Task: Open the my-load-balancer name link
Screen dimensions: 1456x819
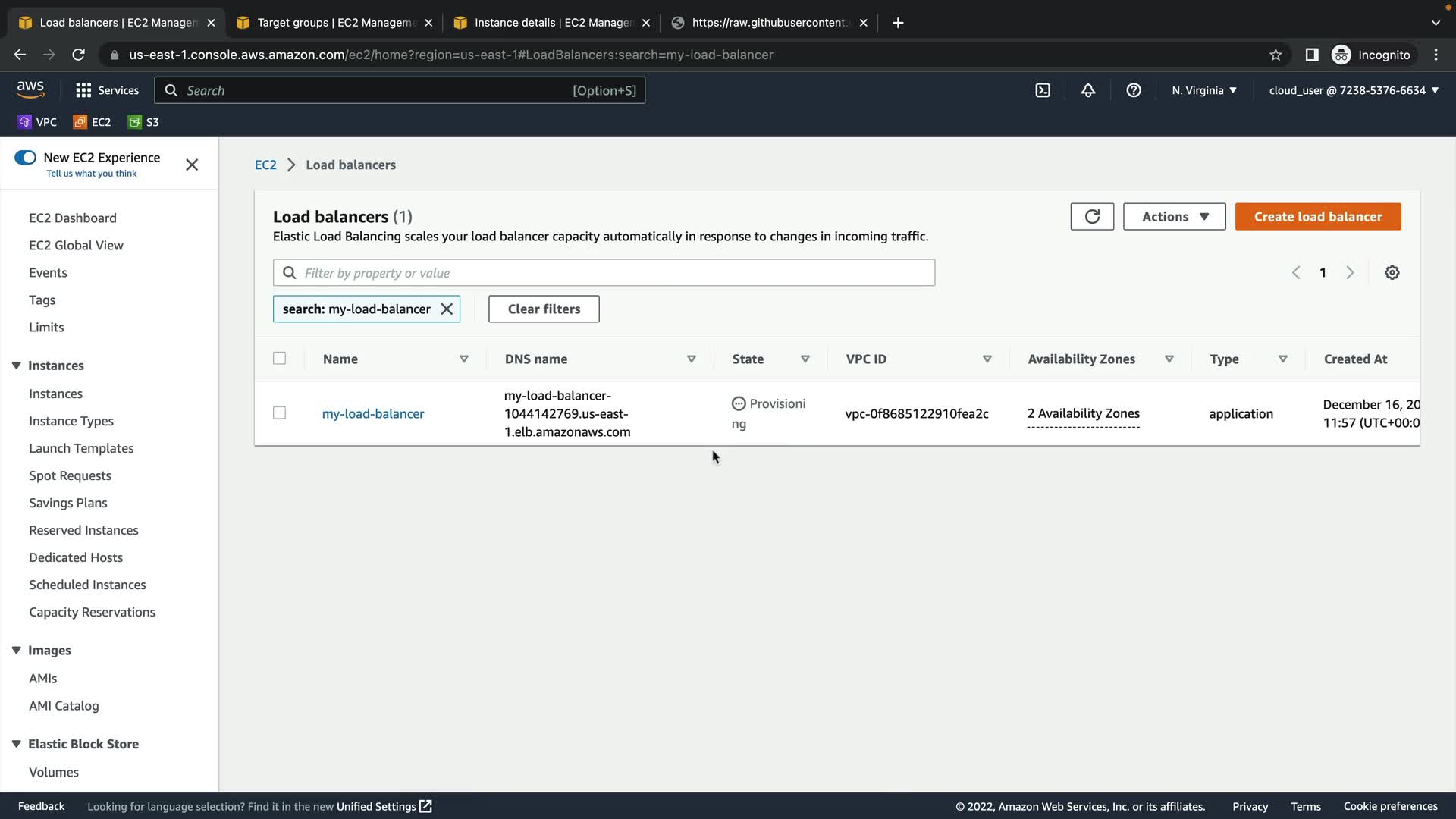Action: click(373, 414)
